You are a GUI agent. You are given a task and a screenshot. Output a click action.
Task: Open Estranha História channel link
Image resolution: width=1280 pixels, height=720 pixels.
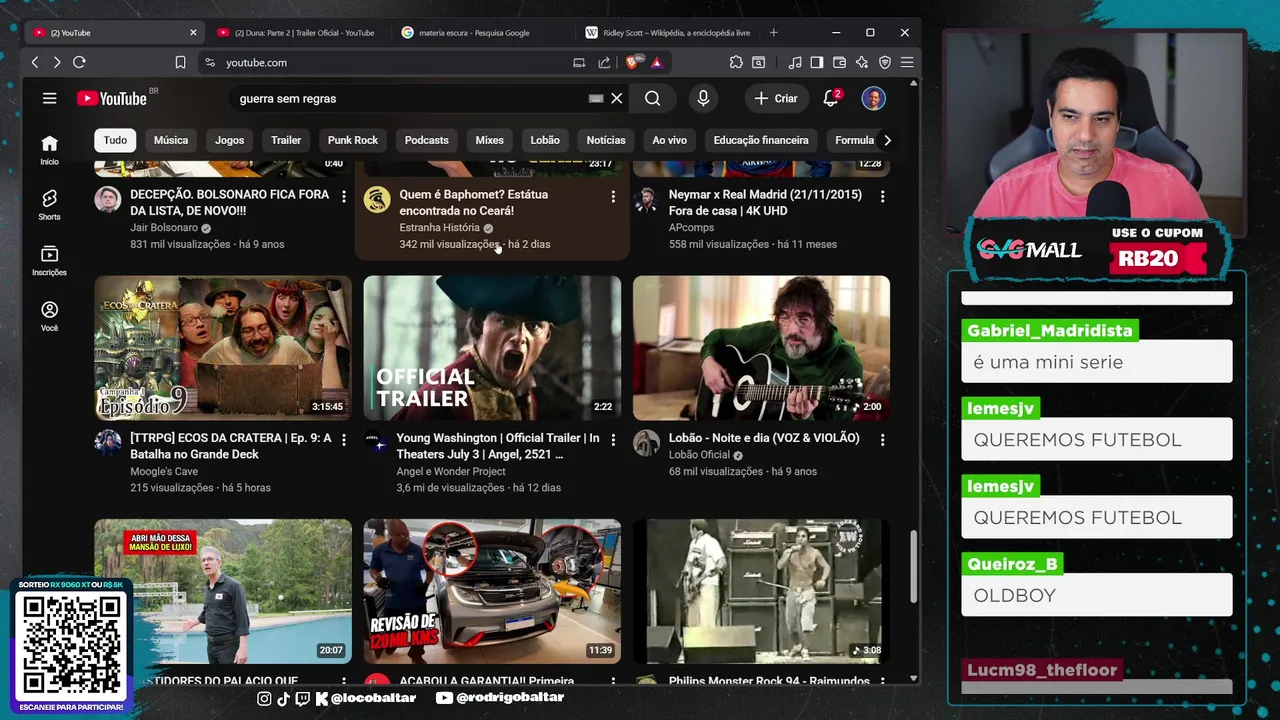coord(439,228)
